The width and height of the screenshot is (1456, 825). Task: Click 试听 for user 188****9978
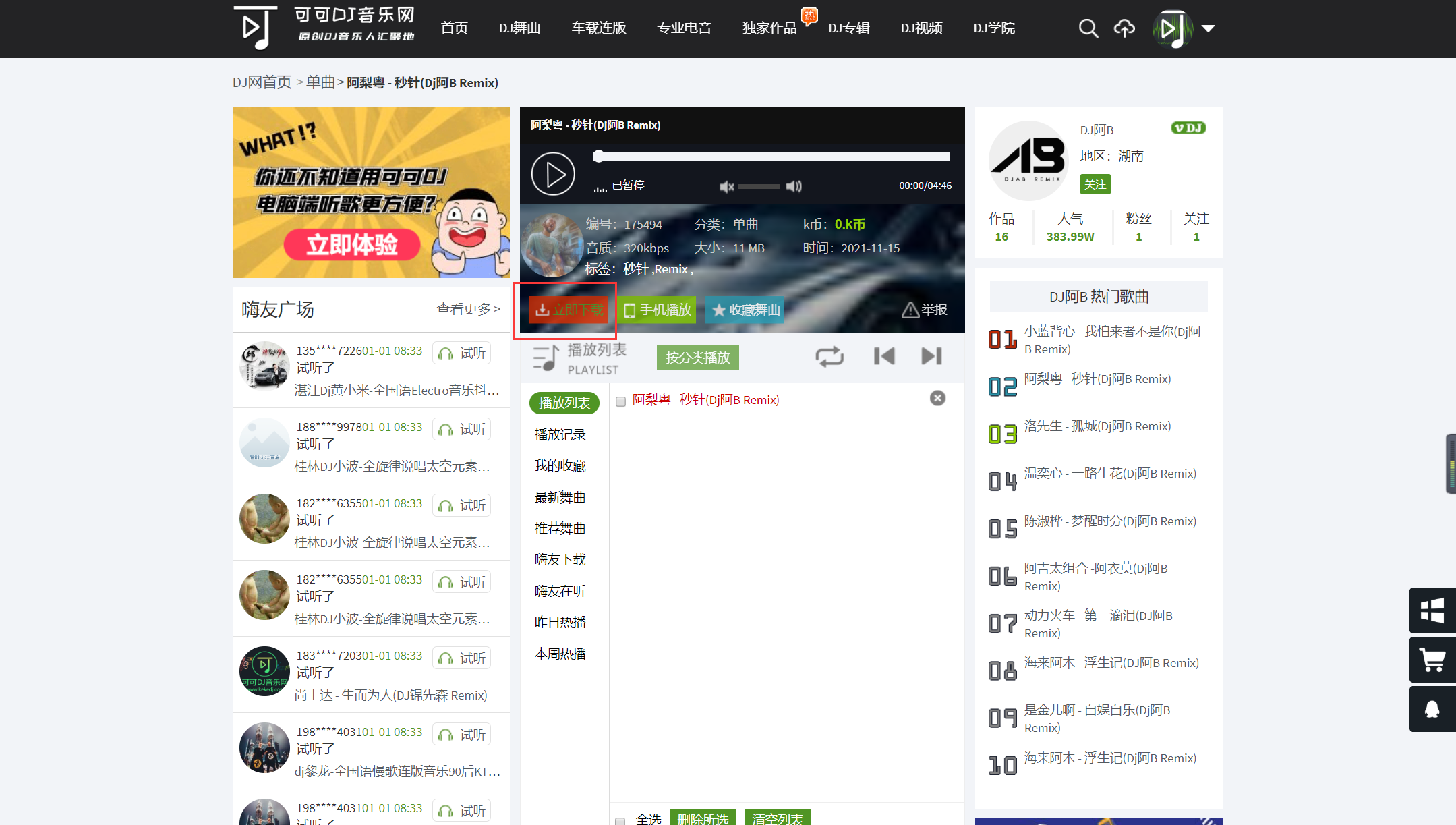461,430
